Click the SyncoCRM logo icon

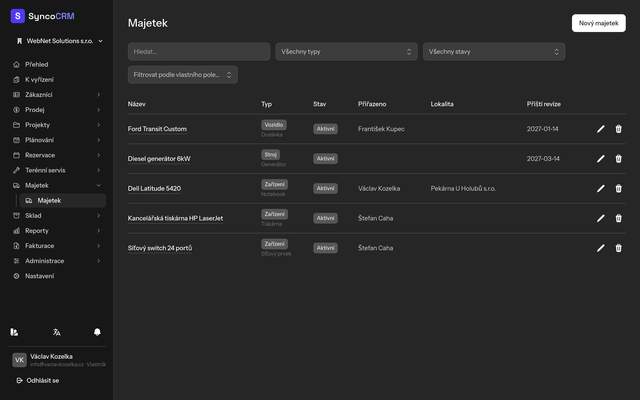[18, 16]
